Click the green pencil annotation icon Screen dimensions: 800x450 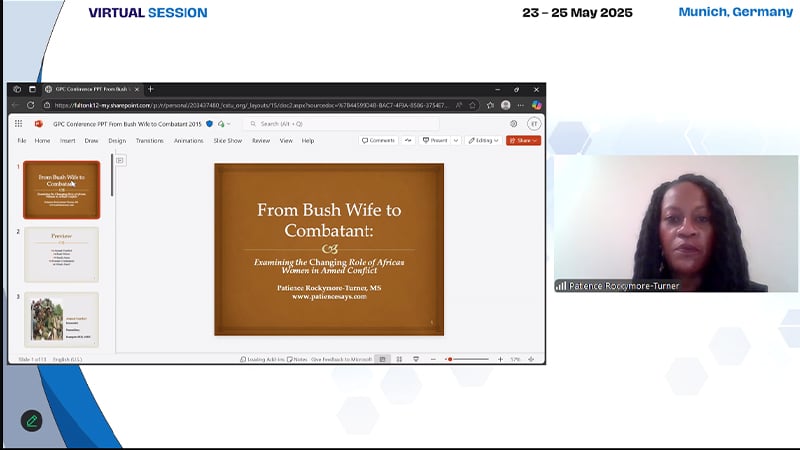point(32,421)
